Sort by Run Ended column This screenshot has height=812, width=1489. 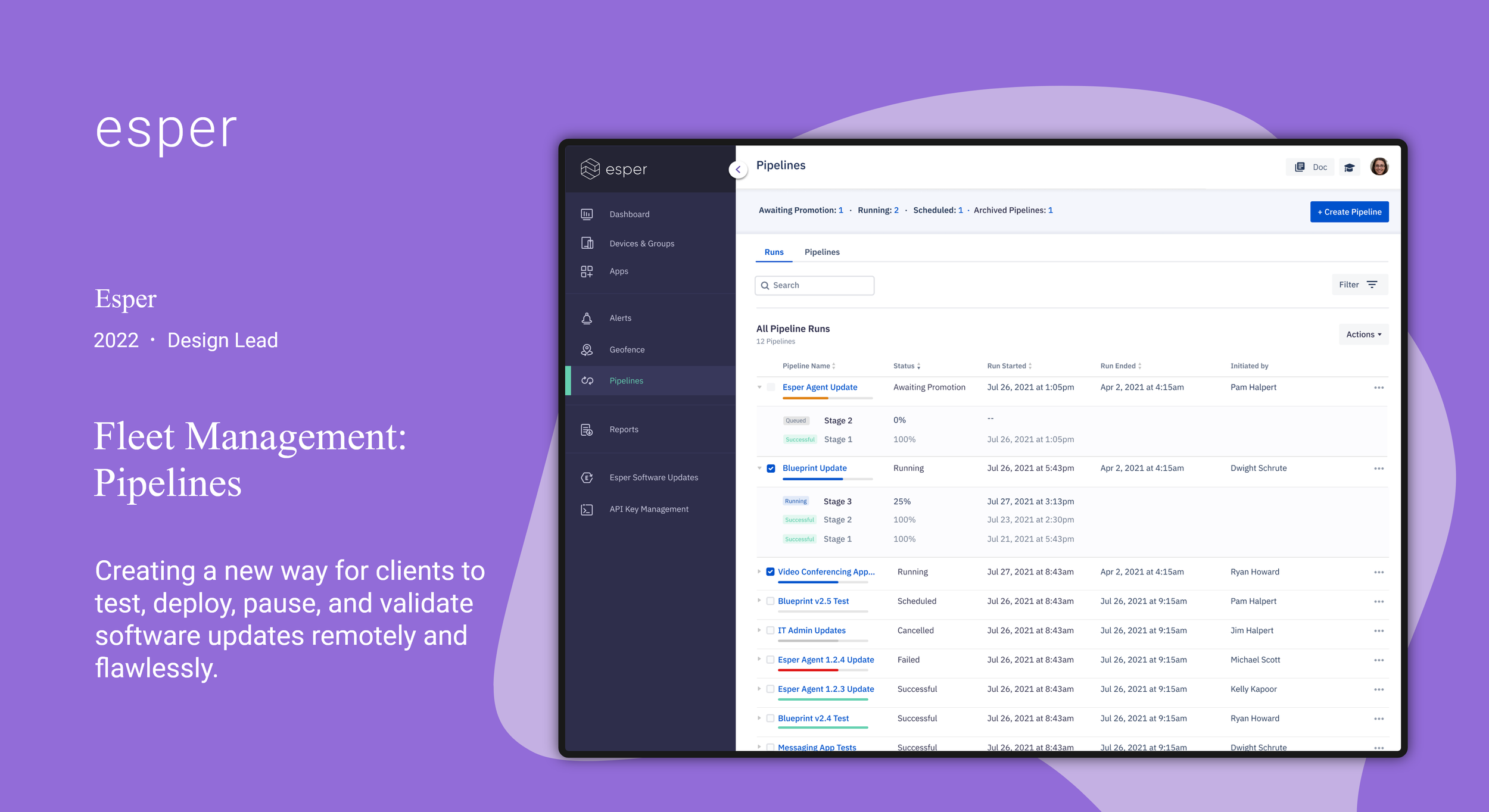[x=1139, y=366]
